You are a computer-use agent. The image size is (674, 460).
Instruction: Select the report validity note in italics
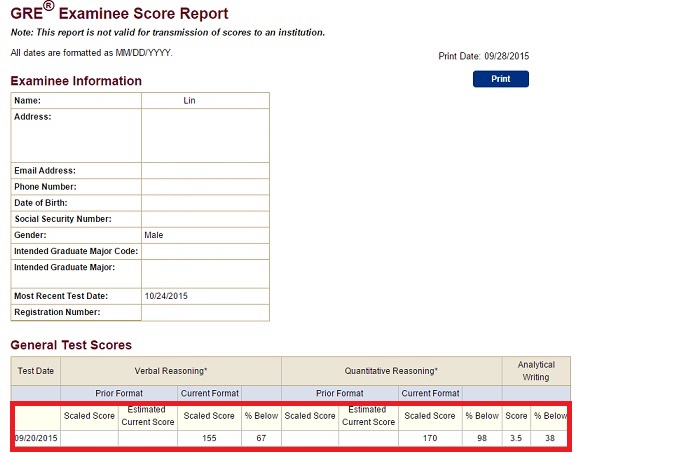[x=168, y=33]
